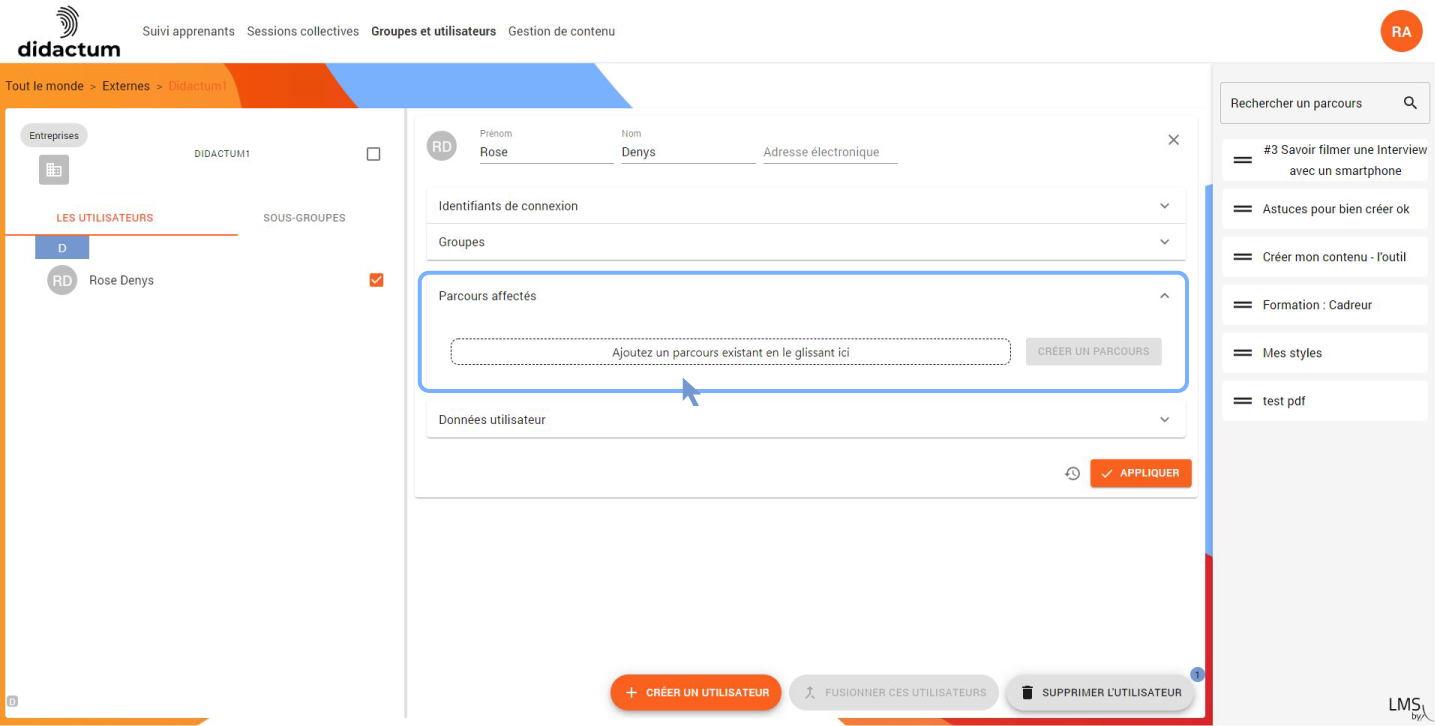Go to Tout le monde breadcrumb
1435x726 pixels.
[44, 86]
